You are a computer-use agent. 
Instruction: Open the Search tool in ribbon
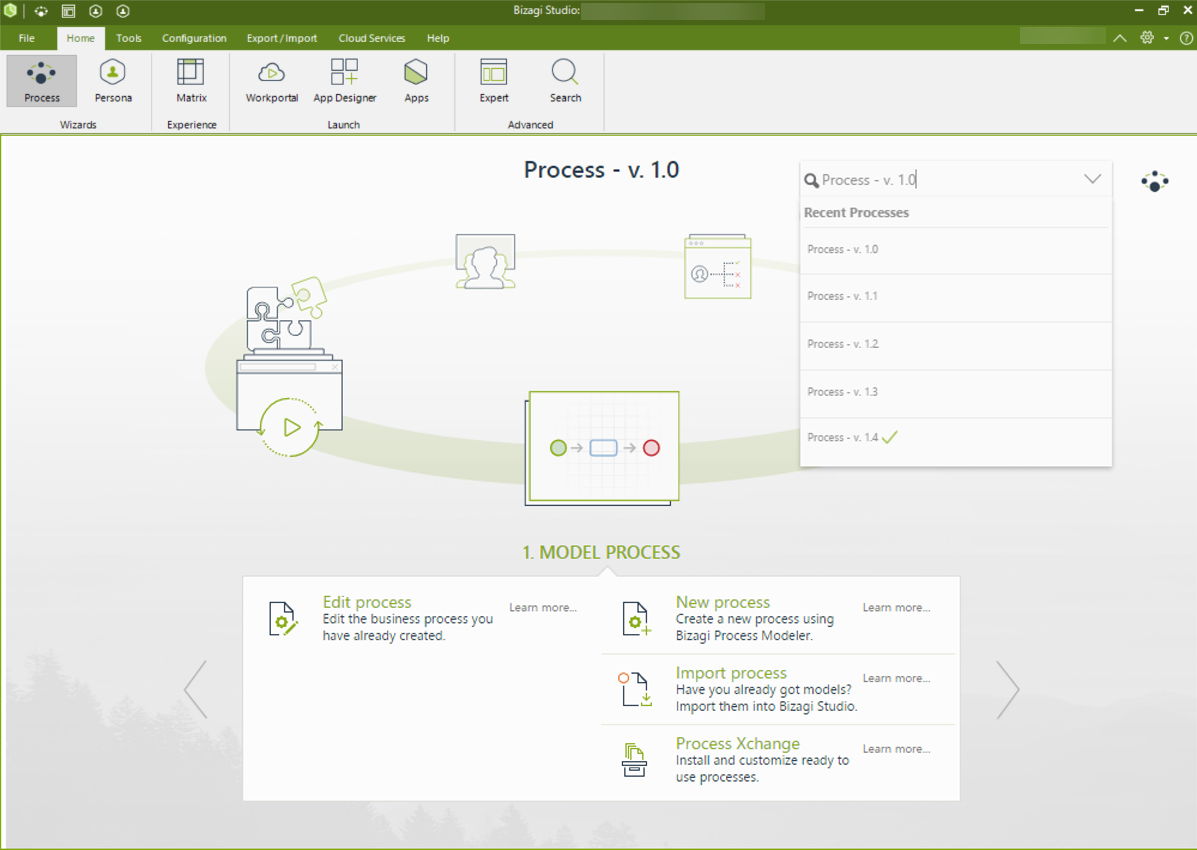[565, 81]
